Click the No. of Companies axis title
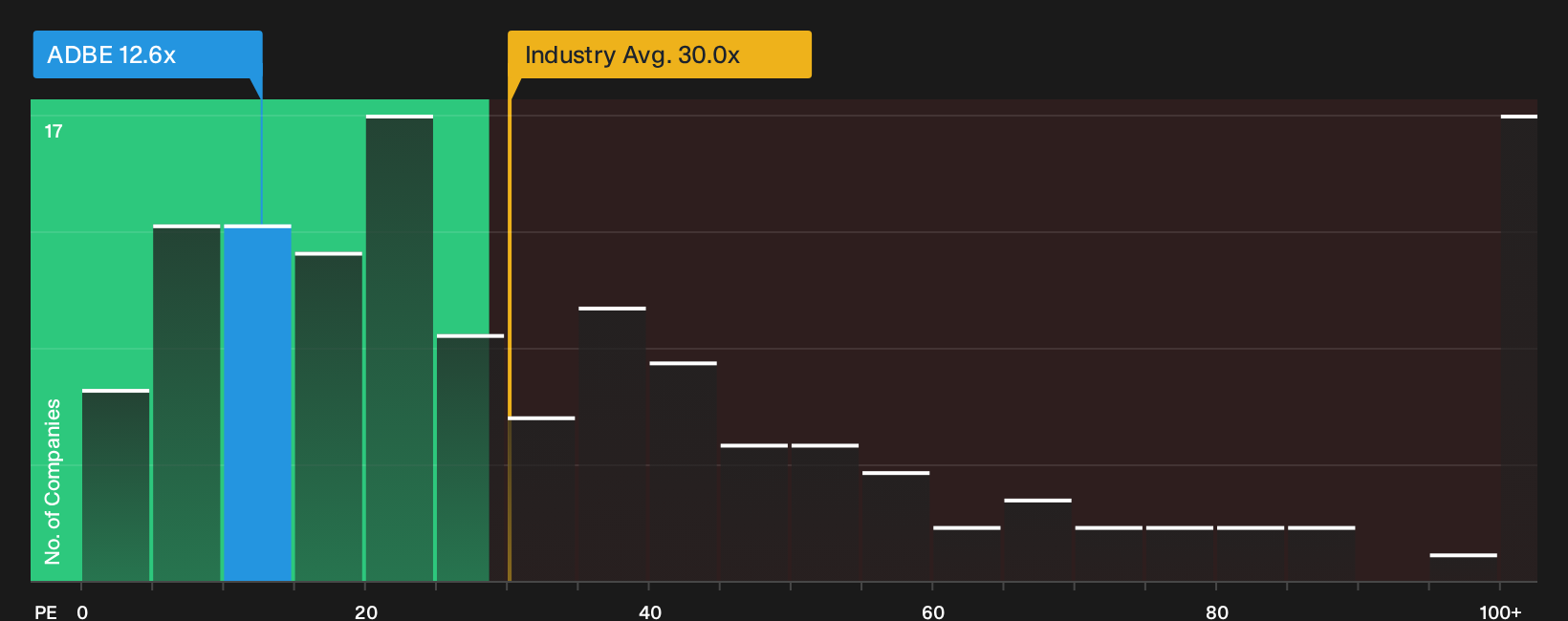 click(53, 482)
